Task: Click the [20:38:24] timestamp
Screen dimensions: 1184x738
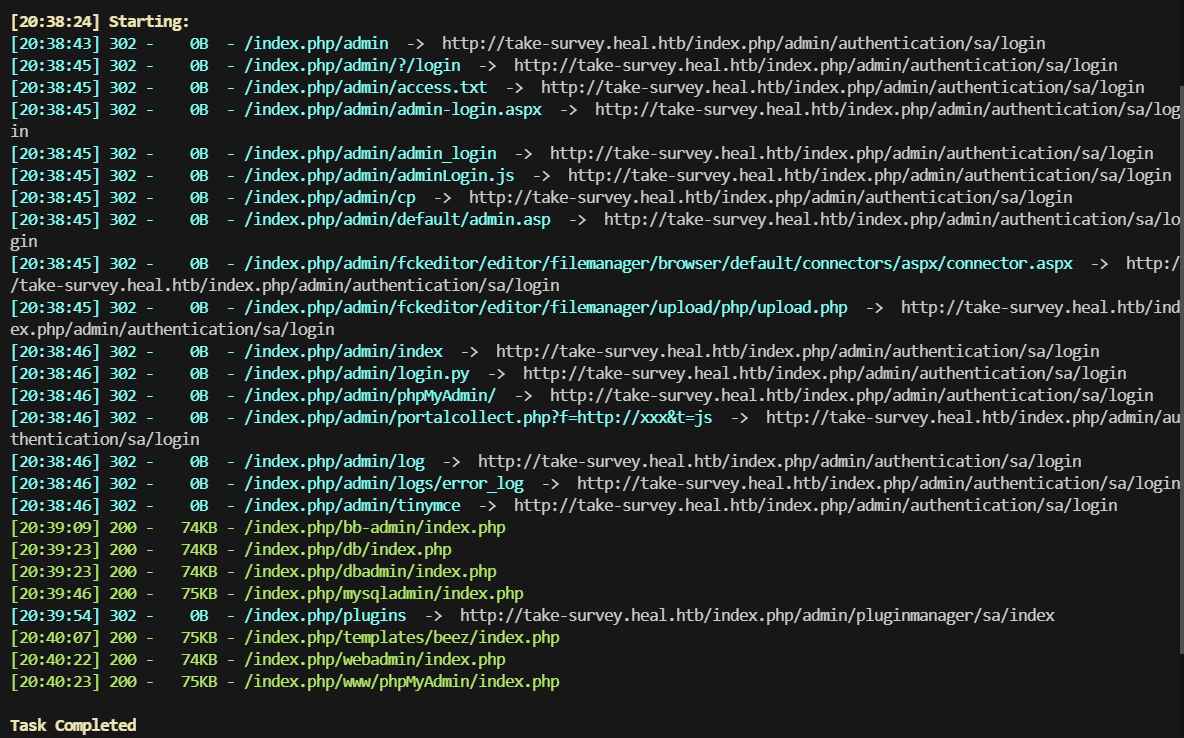Action: [x=55, y=21]
